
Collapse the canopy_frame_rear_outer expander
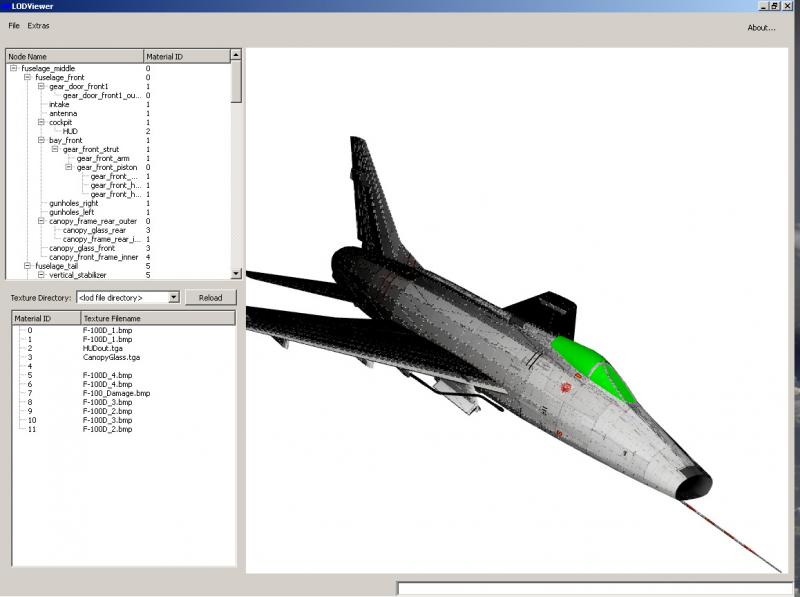coord(41,221)
